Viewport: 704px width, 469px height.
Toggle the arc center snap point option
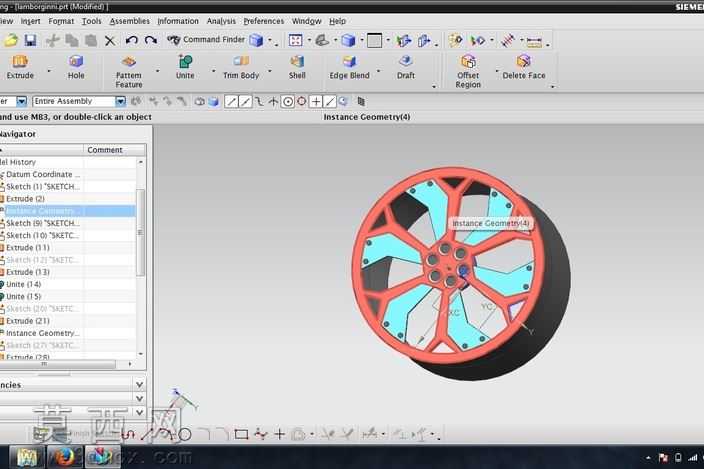pos(288,102)
